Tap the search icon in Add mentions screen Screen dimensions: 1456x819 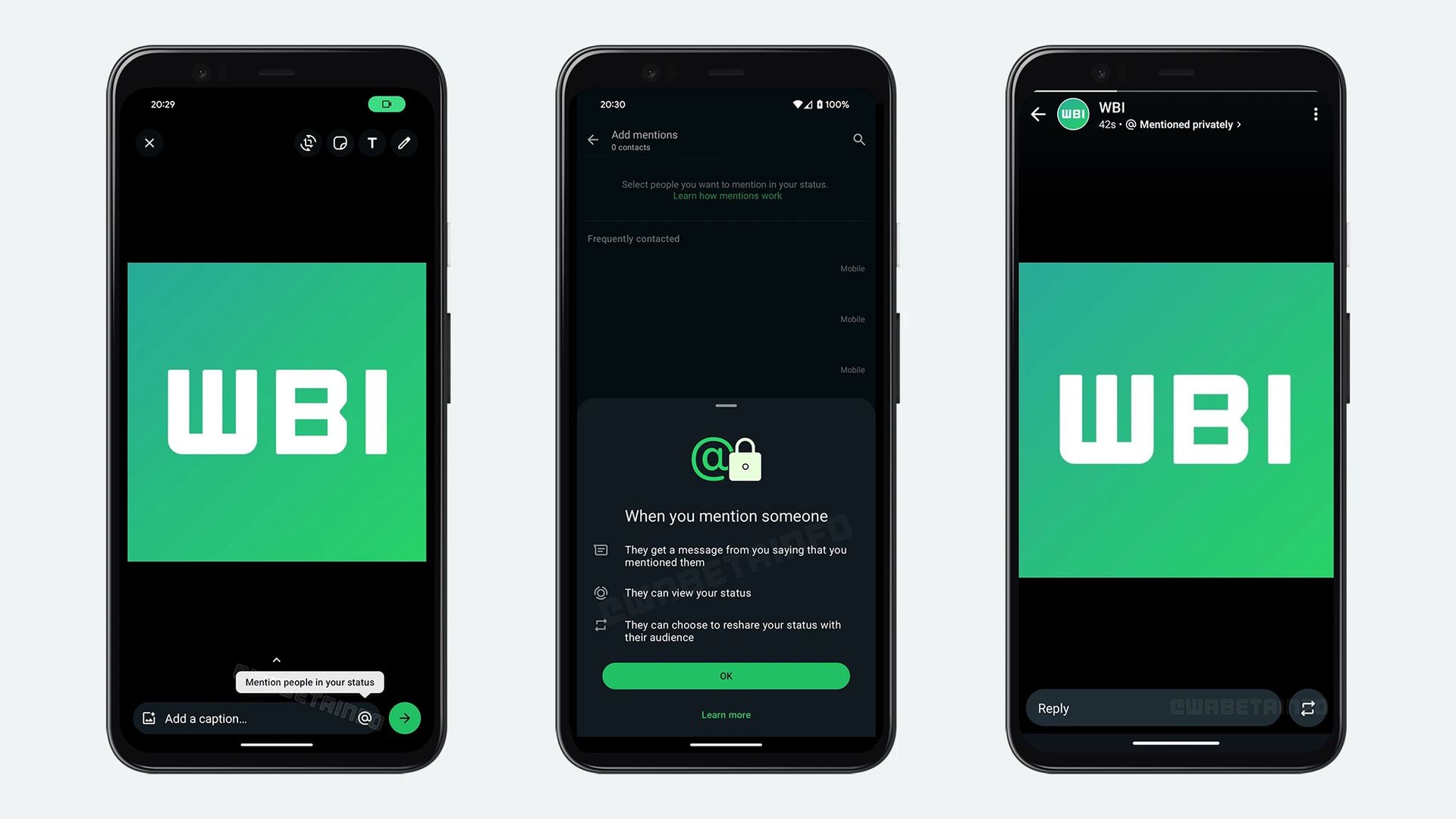point(857,139)
